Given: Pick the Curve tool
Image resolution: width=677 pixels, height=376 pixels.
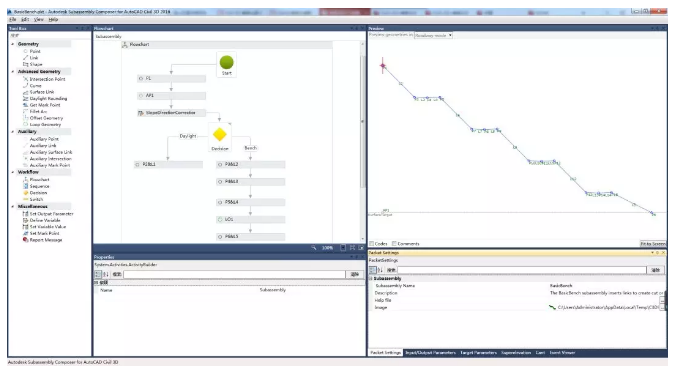Looking at the screenshot, I should (x=35, y=85).
